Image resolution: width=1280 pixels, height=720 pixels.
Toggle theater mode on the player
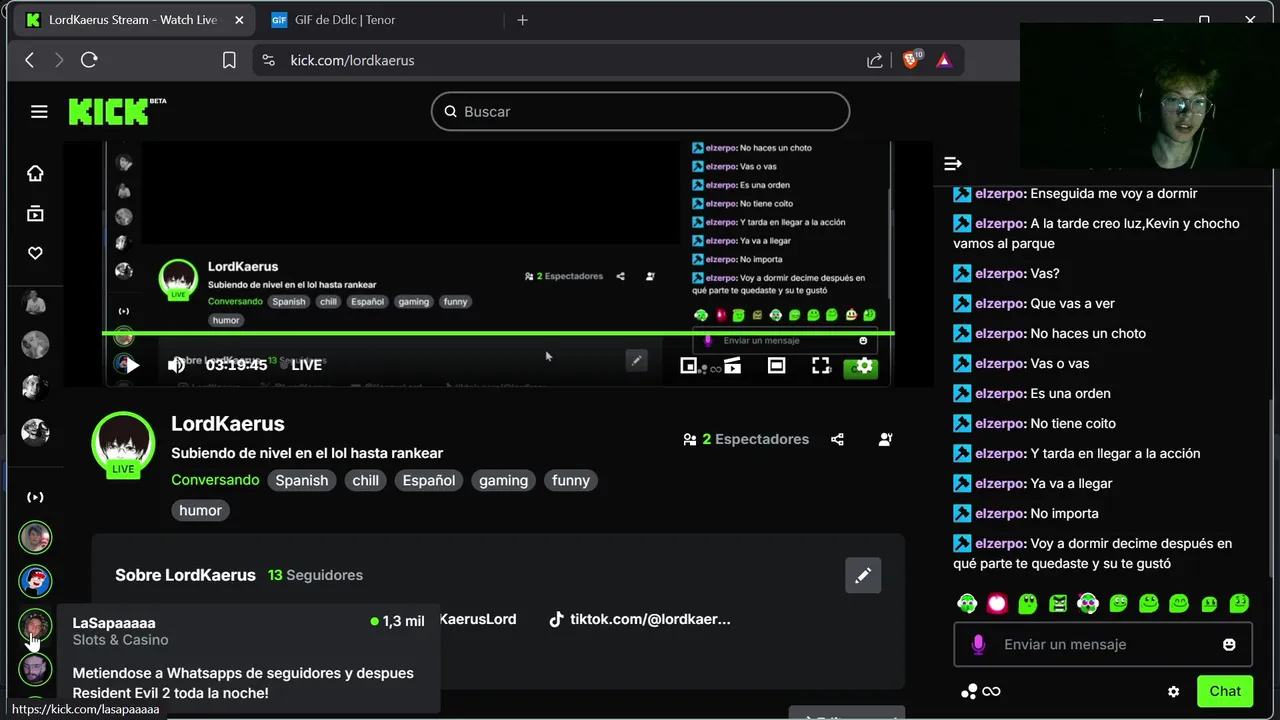click(777, 366)
